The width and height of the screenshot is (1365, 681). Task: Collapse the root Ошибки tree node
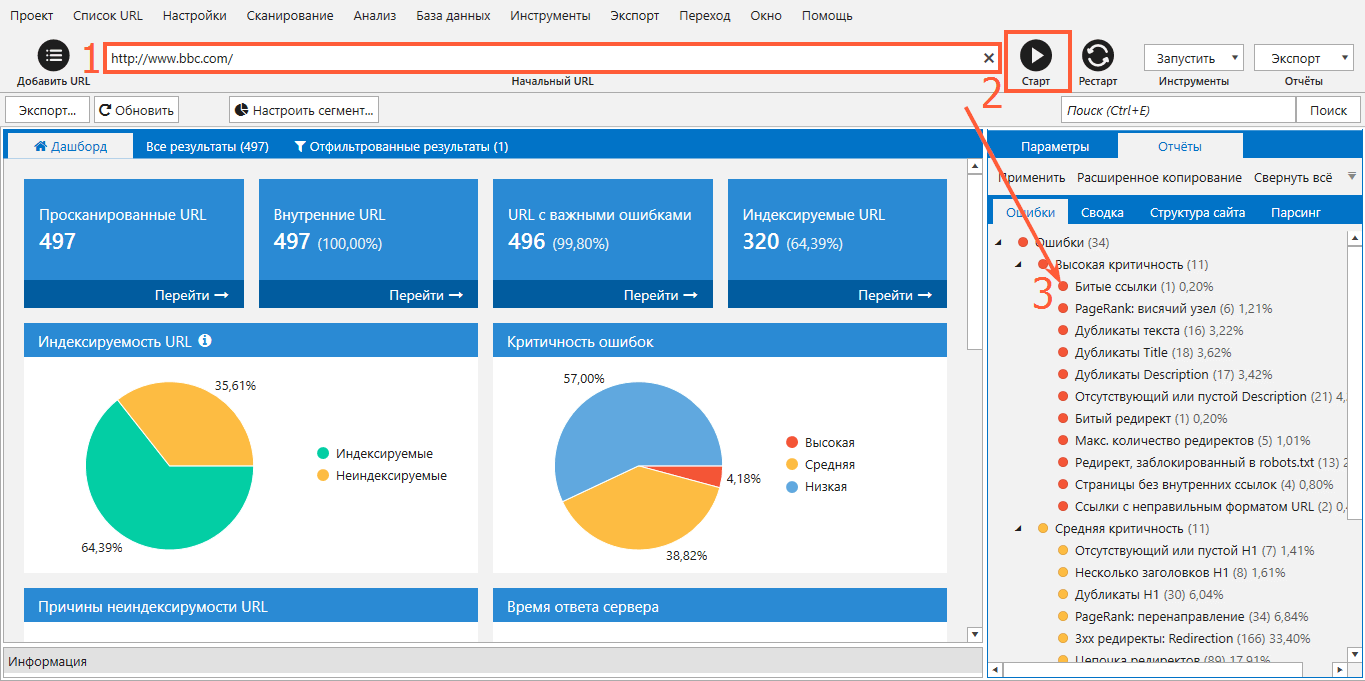(998, 243)
